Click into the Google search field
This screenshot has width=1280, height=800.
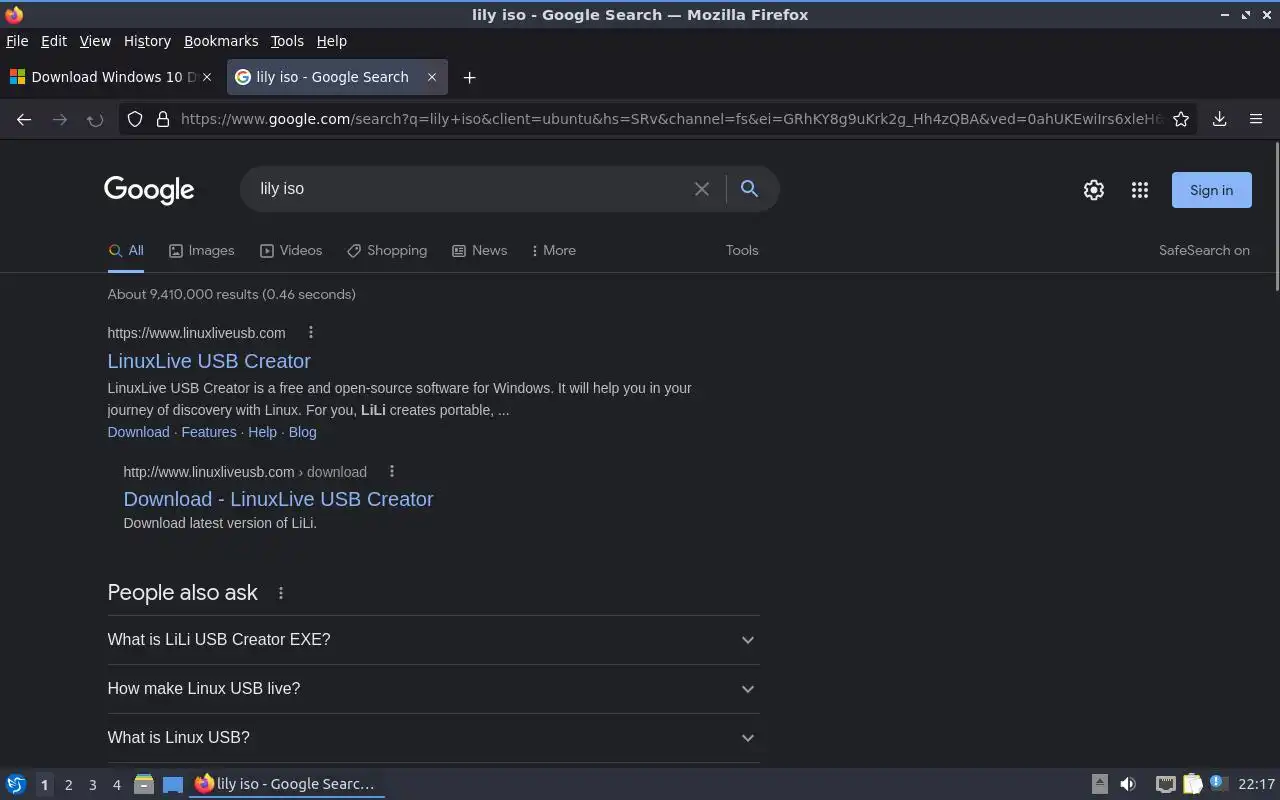(x=470, y=189)
